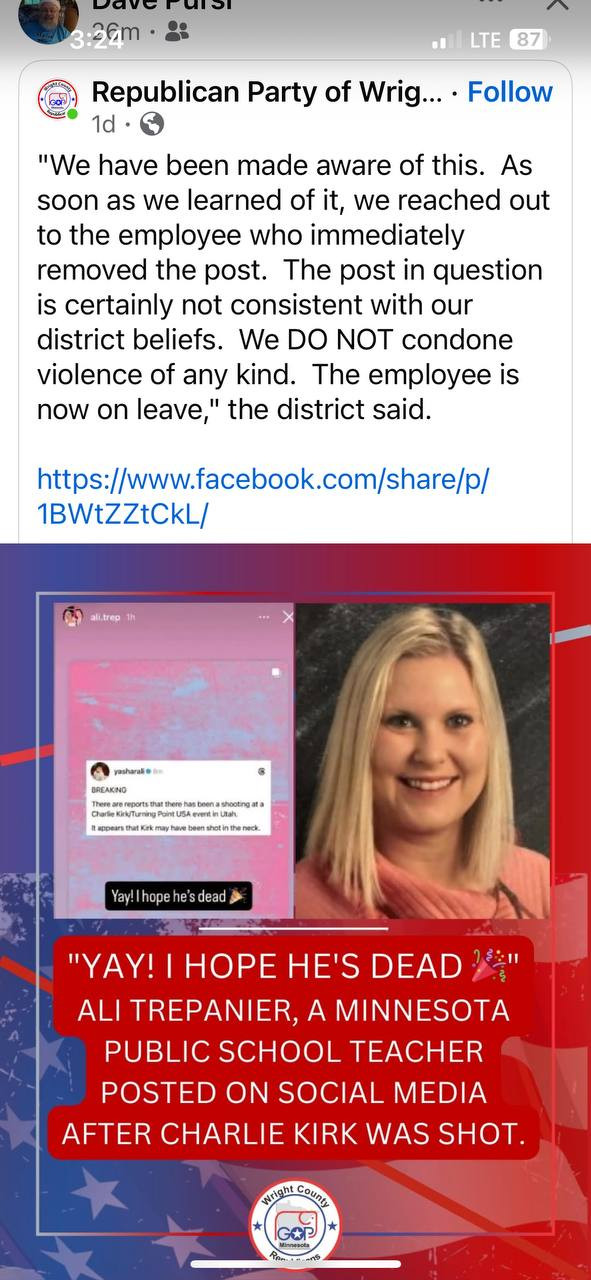The height and width of the screenshot is (1280, 591).
Task: Tap Dave's profile picture at top left
Action: coord(47,20)
